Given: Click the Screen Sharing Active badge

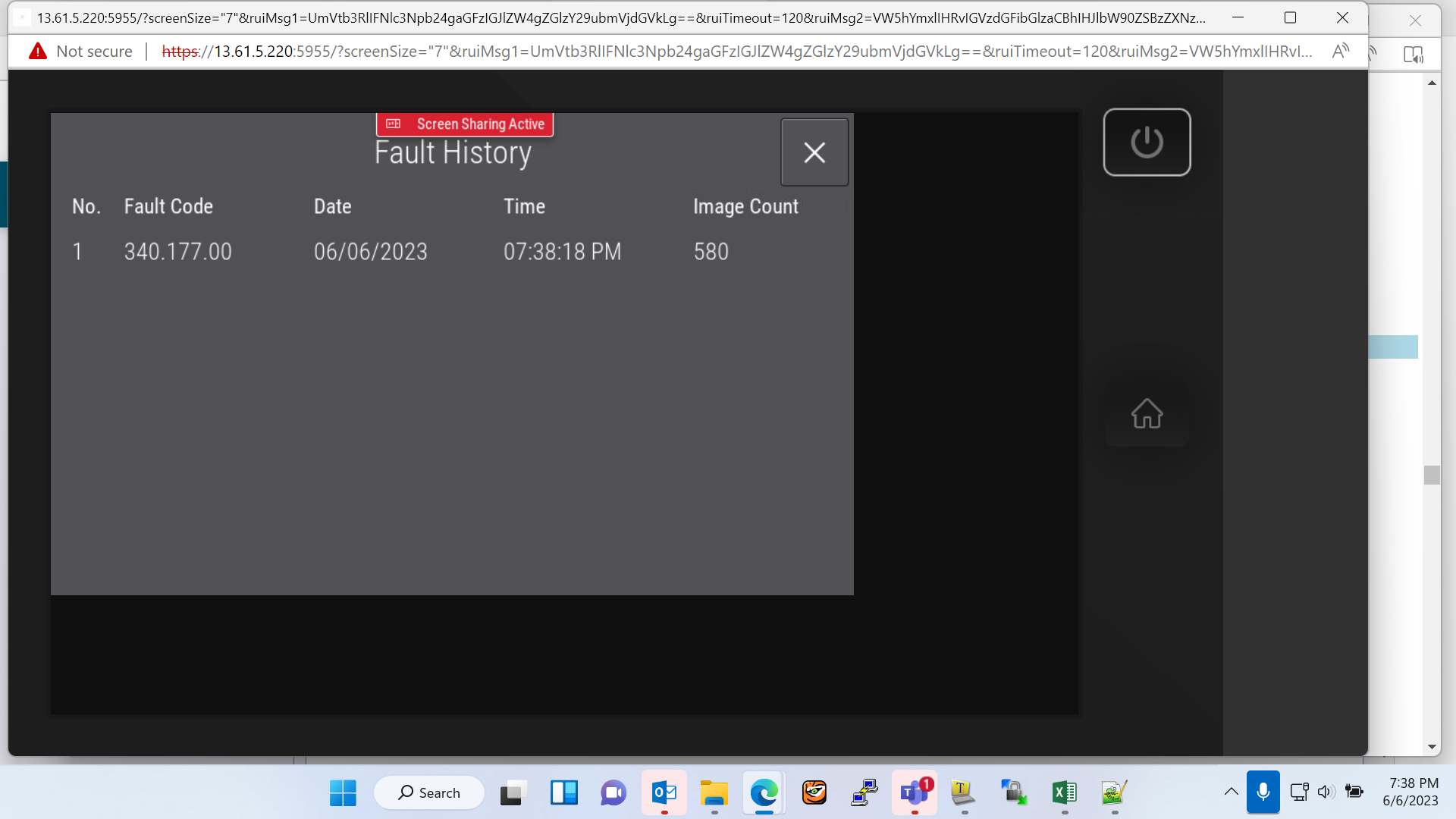Looking at the screenshot, I should 465,124.
